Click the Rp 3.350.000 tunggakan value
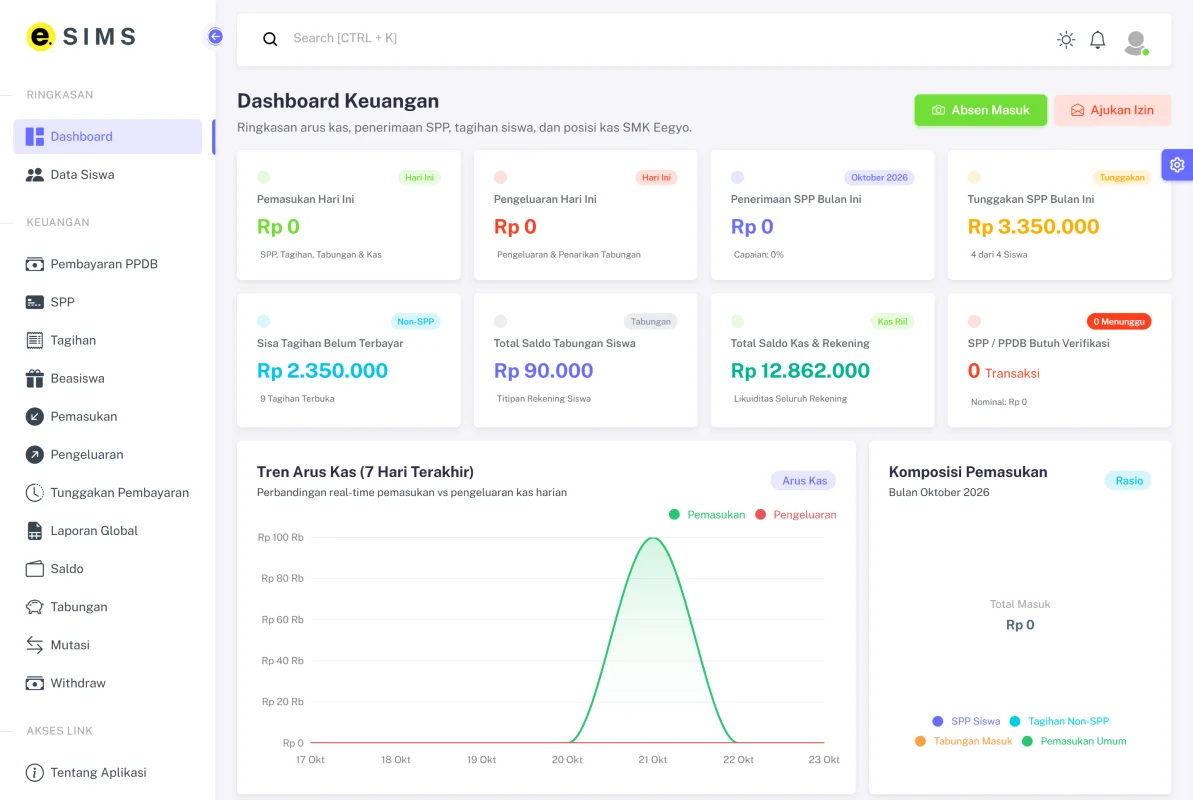Viewport: 1193px width, 800px height. (1033, 226)
